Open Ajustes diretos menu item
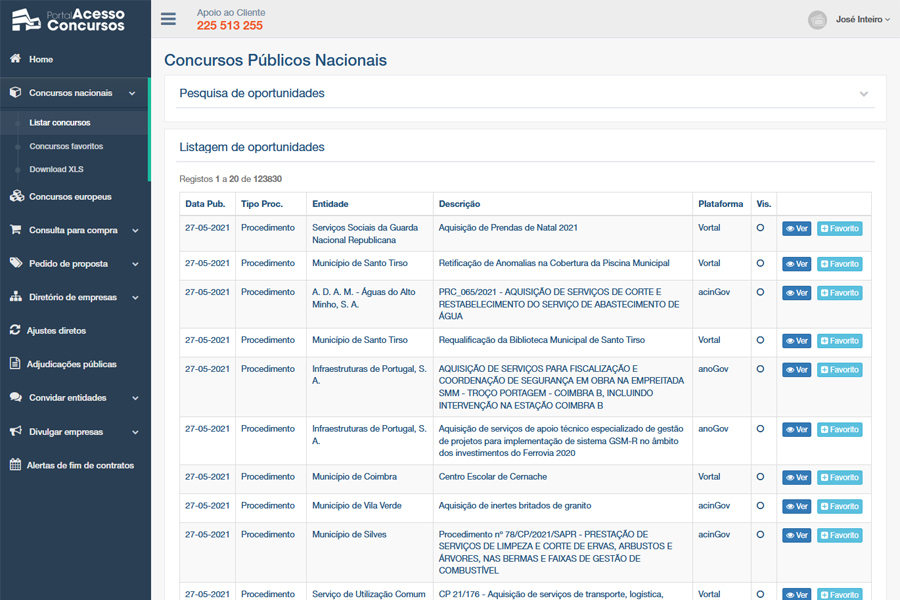The height and width of the screenshot is (600, 900). [x=56, y=331]
